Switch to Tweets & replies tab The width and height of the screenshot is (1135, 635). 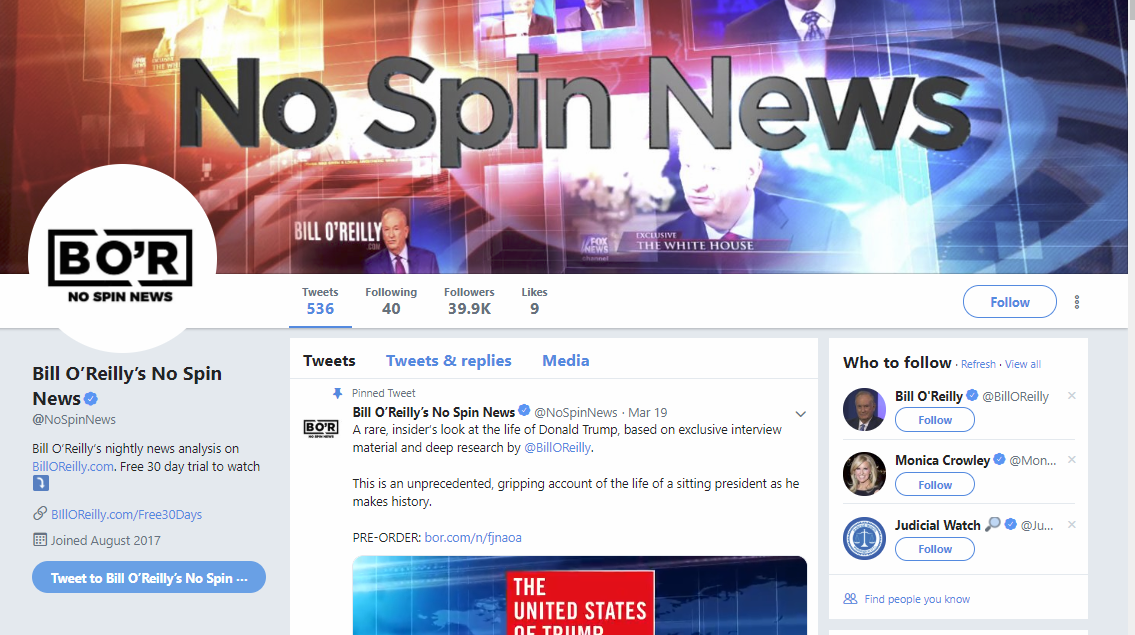pyautogui.click(x=449, y=361)
